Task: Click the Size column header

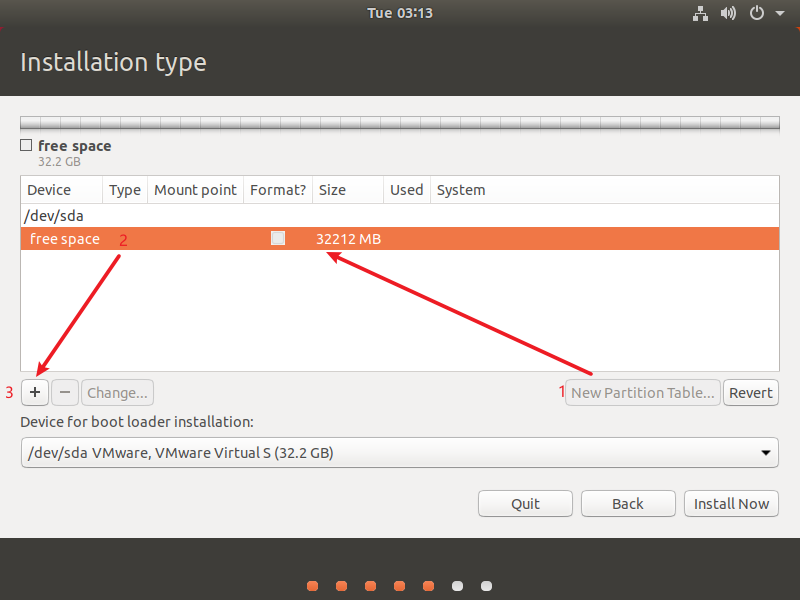Action: click(x=348, y=190)
